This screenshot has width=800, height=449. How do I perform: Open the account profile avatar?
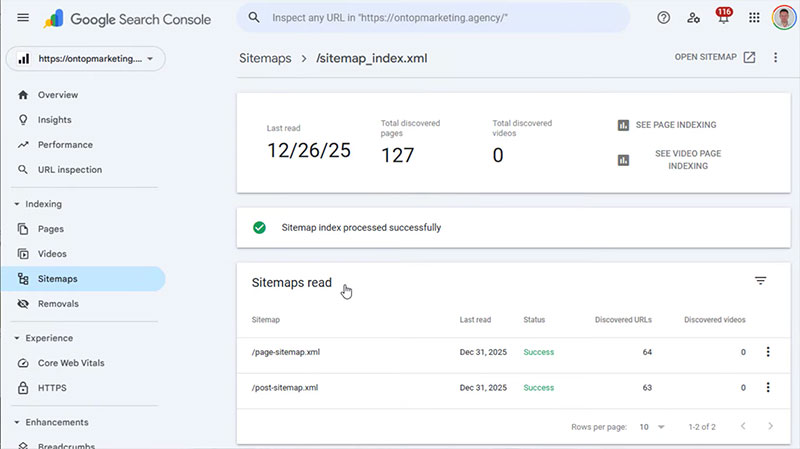click(x=784, y=18)
